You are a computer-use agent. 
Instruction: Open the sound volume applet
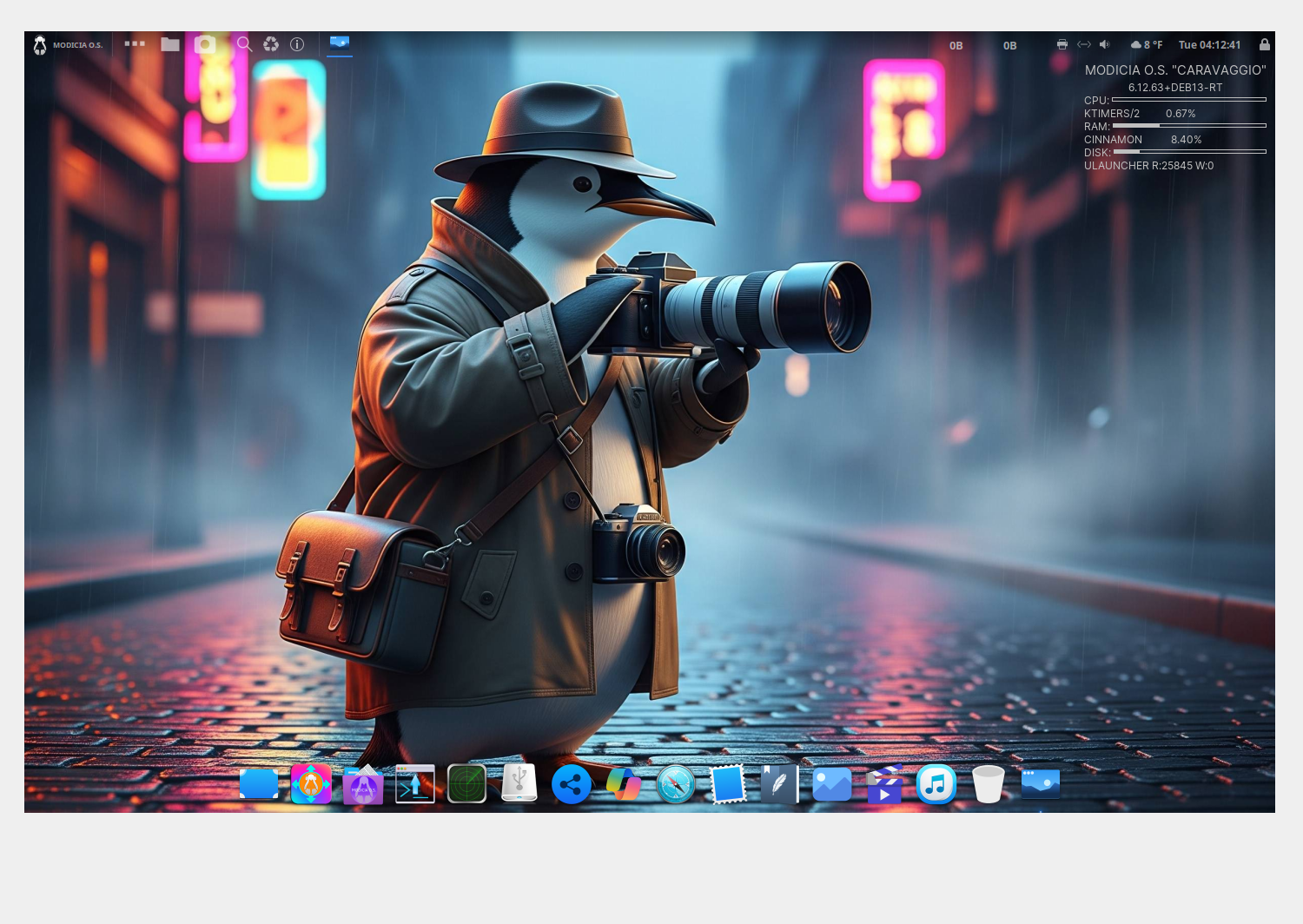(x=1104, y=44)
